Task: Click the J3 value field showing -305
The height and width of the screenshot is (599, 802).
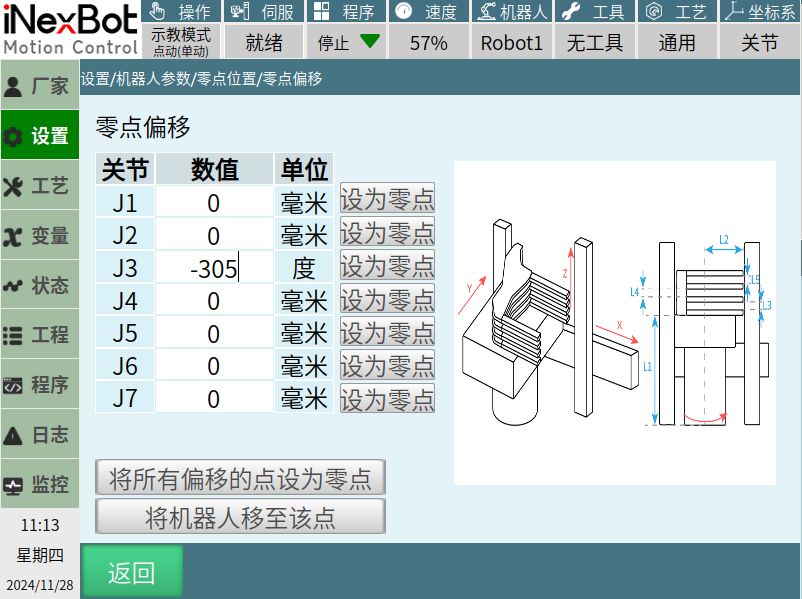Action: 214,268
